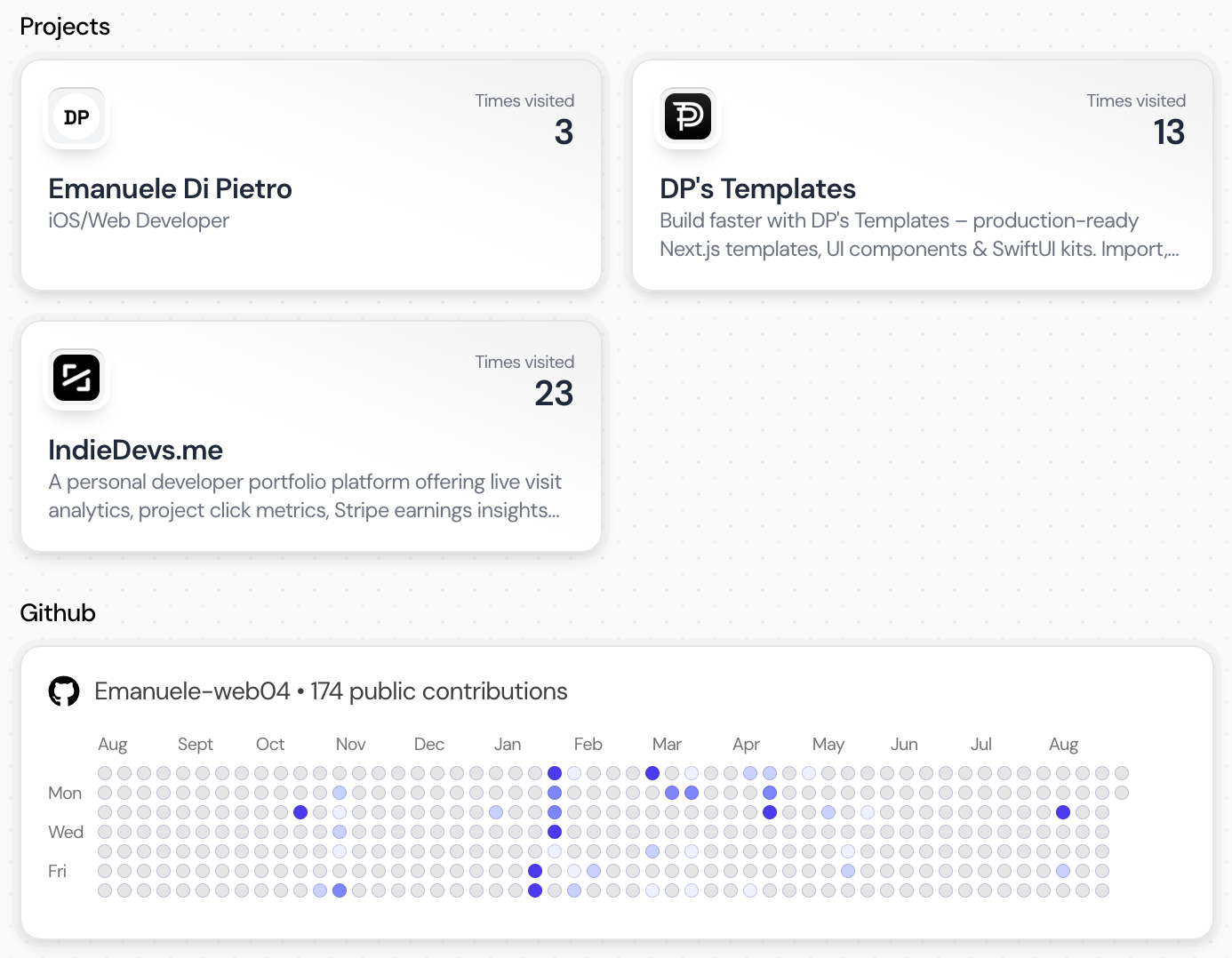This screenshot has height=958, width=1232.
Task: Click the visit count 3 on Emanuele card
Action: click(564, 132)
